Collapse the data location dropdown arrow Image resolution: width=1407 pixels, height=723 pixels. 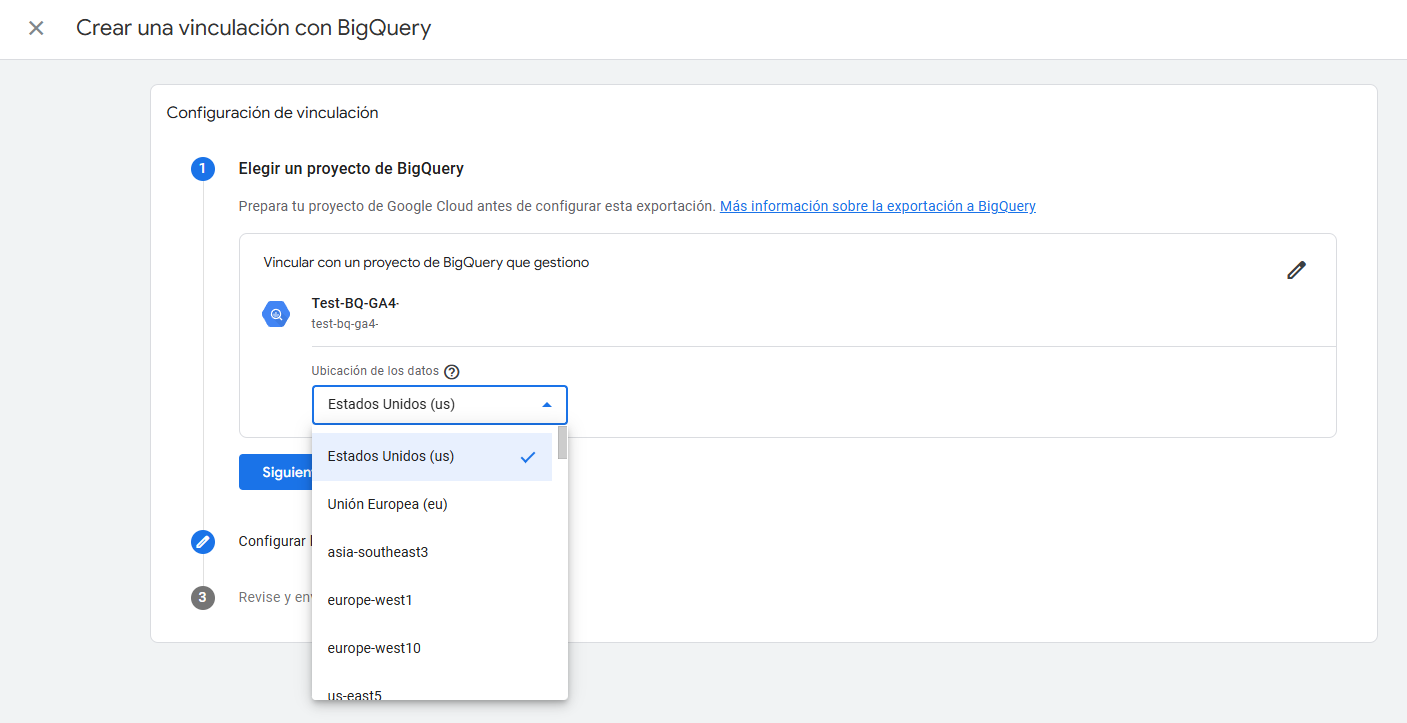pyautogui.click(x=546, y=405)
